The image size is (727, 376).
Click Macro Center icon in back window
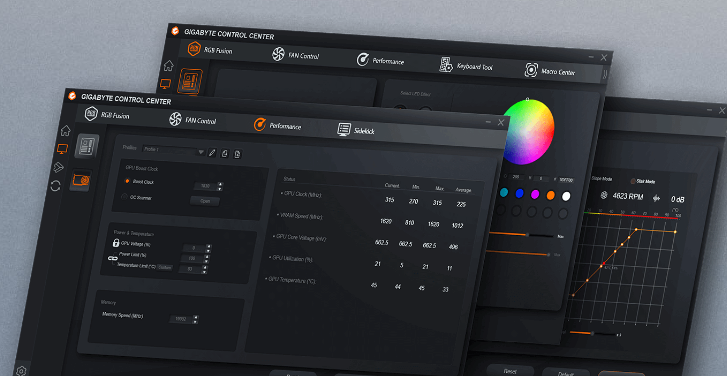tap(531, 70)
